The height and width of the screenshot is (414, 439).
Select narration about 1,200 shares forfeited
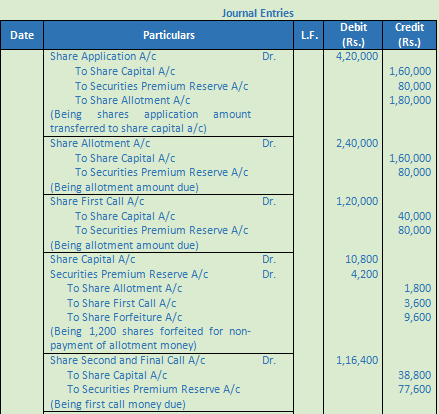point(150,338)
